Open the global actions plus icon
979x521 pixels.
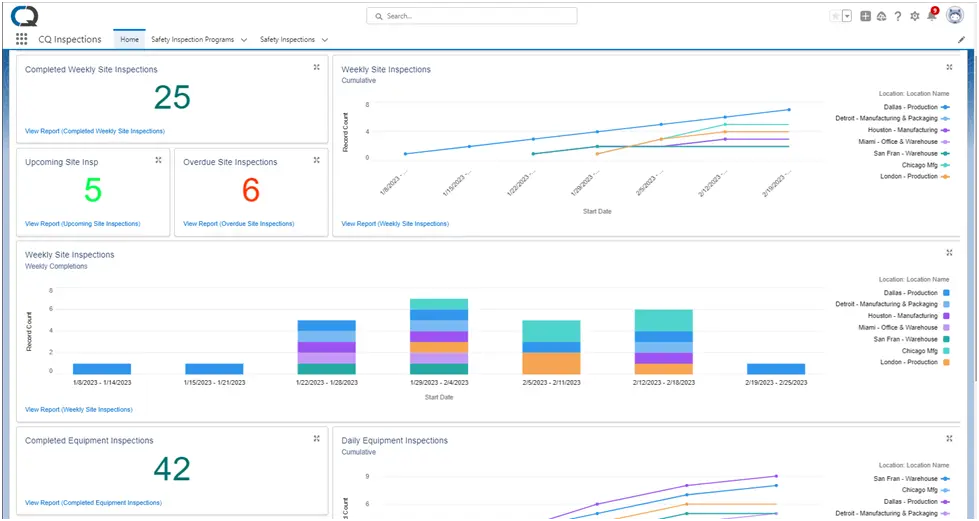865,16
